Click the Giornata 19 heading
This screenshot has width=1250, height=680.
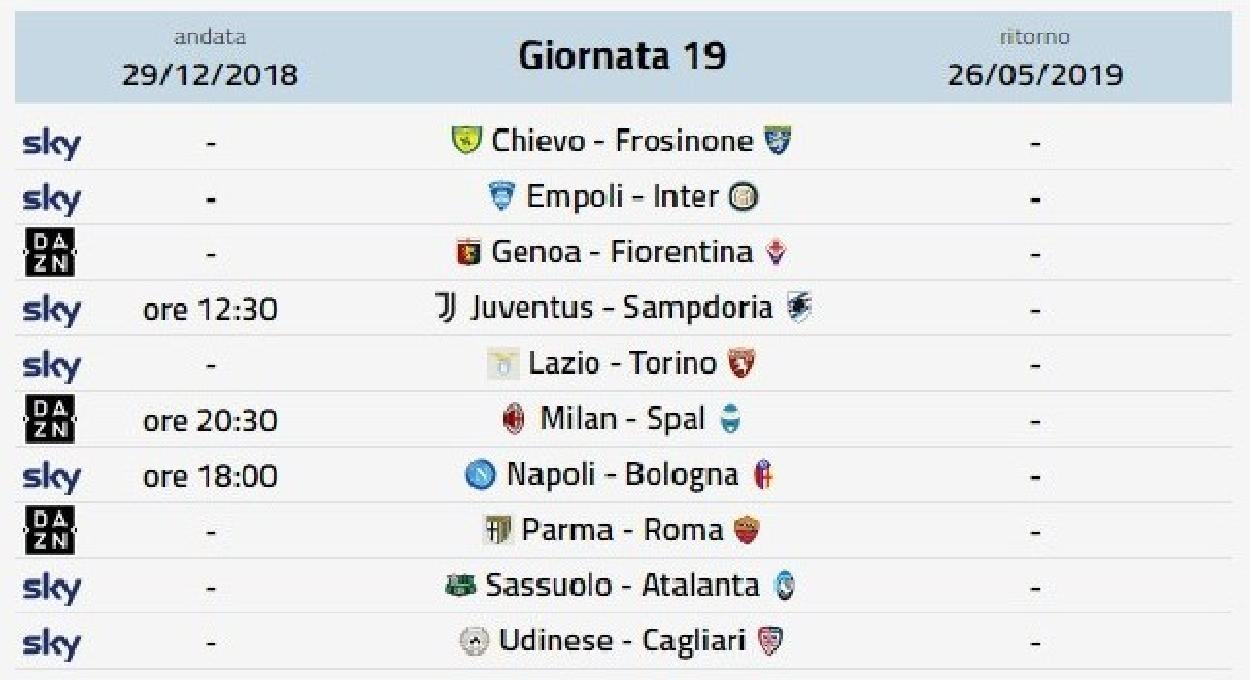click(622, 56)
